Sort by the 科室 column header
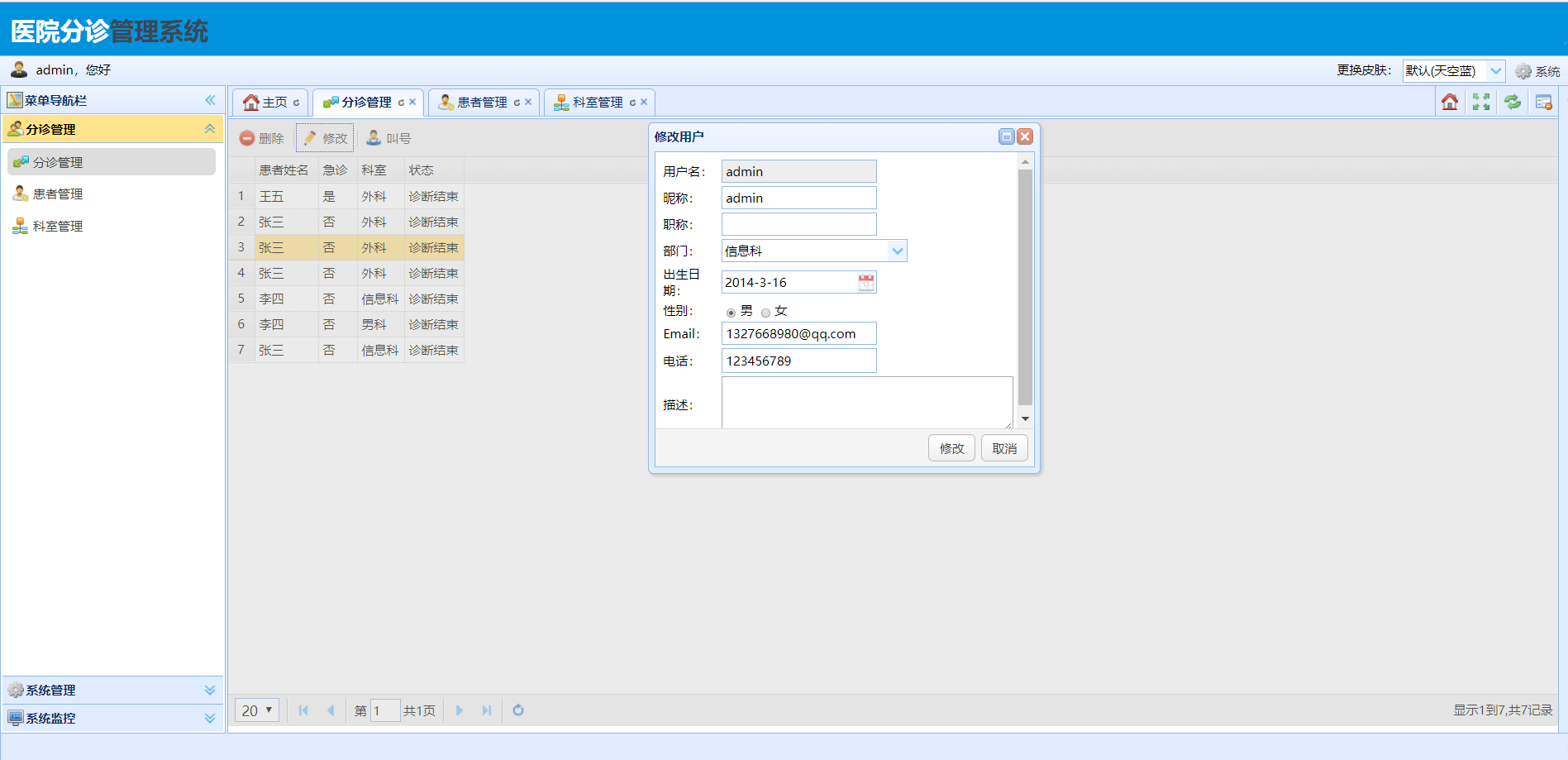Screen dimensions: 1568x760 [x=379, y=170]
